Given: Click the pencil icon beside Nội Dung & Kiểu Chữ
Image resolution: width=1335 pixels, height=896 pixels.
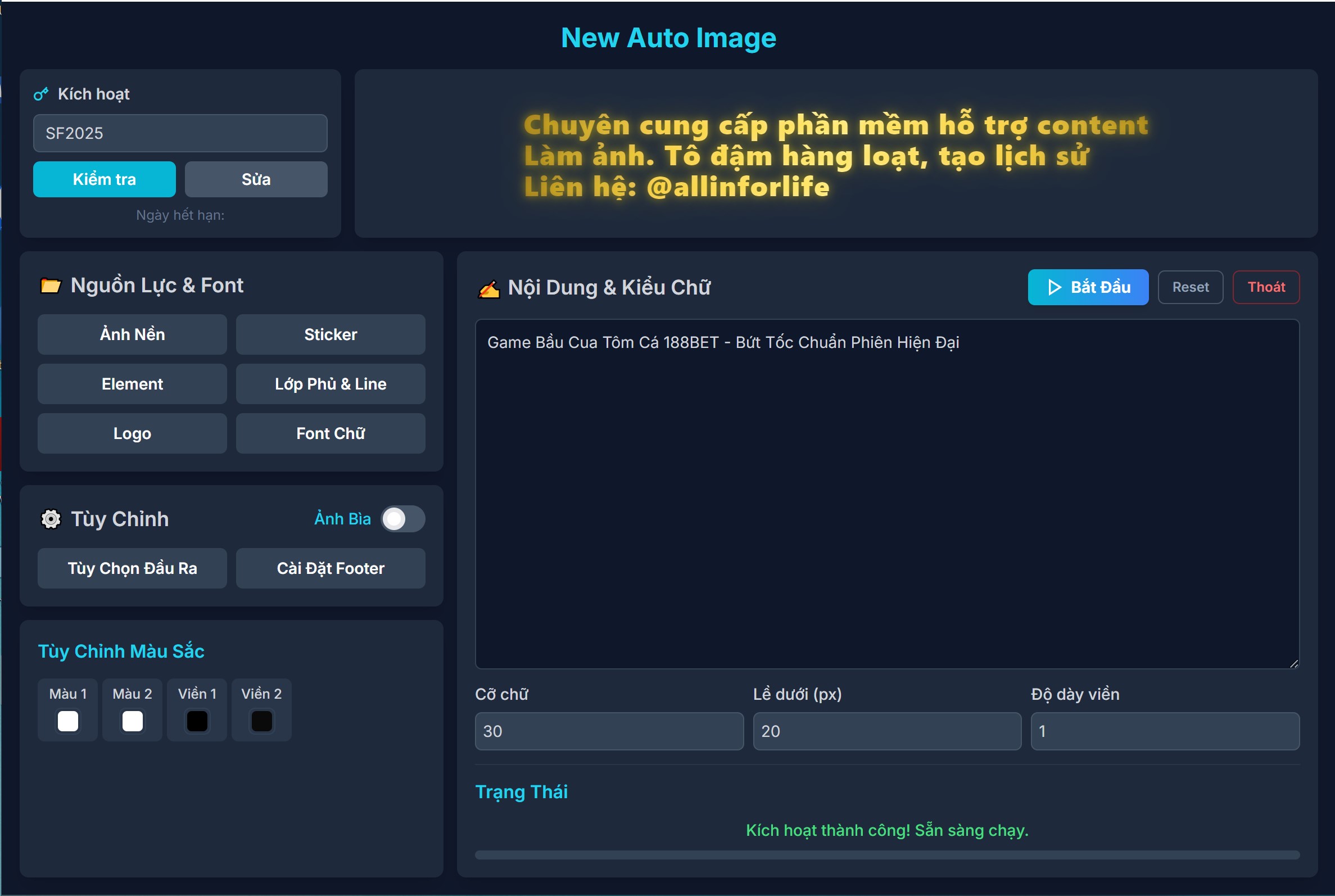Looking at the screenshot, I should coord(488,288).
